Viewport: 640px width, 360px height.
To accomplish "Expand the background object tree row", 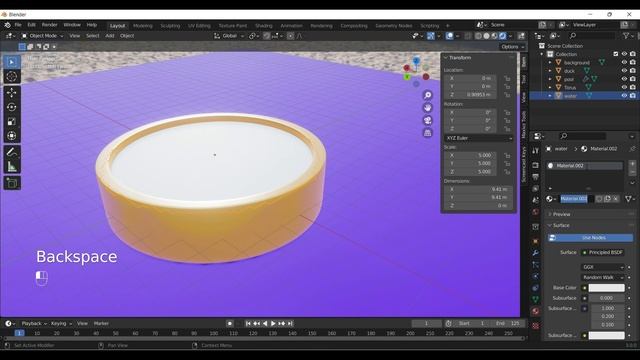I will pos(550,62).
